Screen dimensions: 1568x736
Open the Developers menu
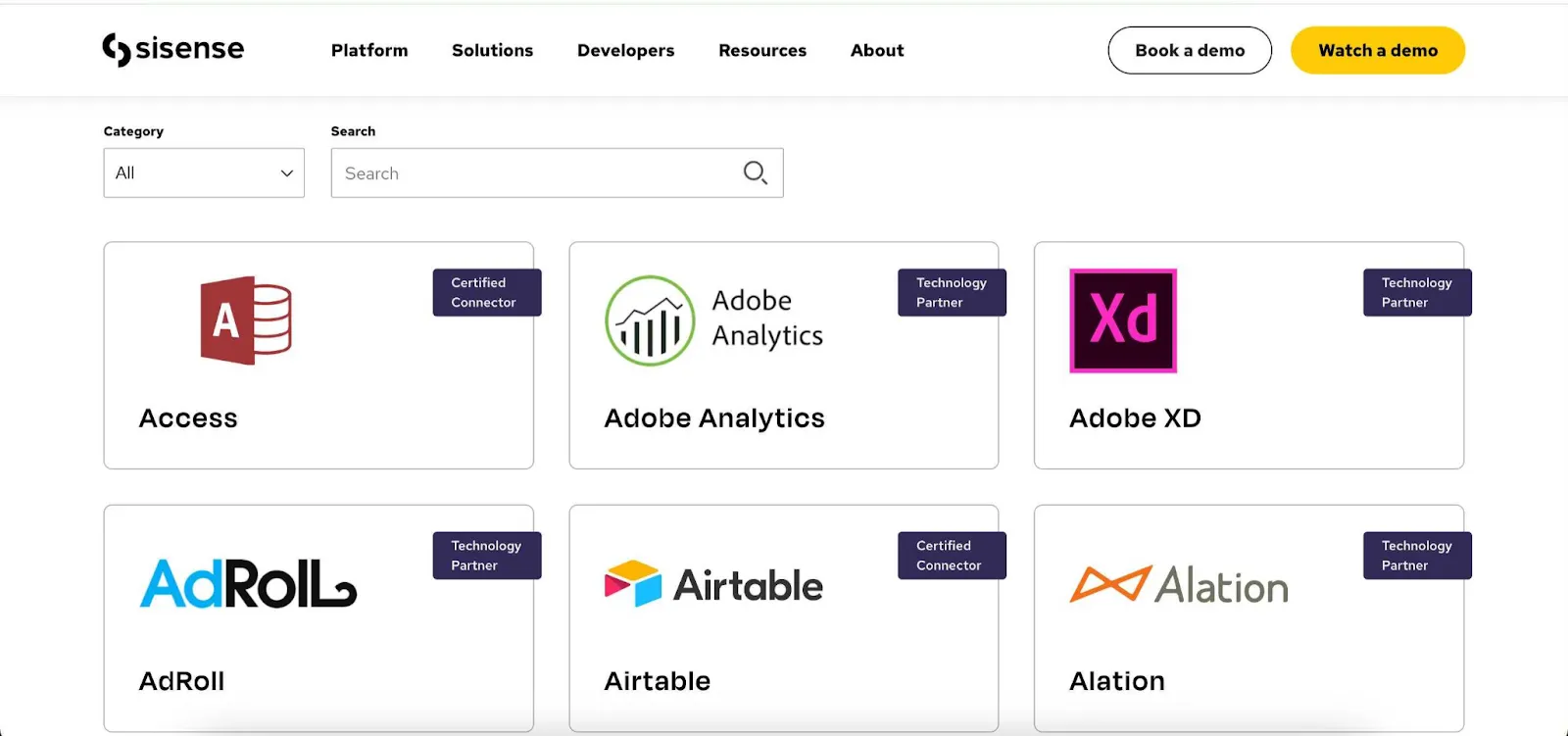(x=626, y=50)
